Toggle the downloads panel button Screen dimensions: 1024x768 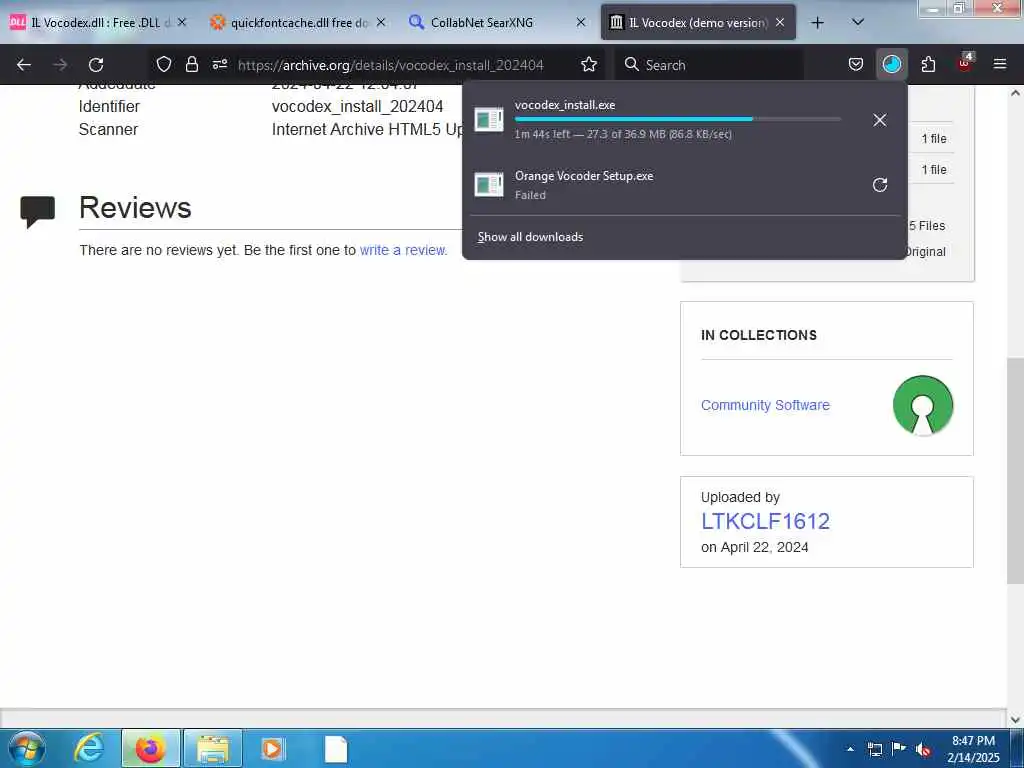click(891, 64)
